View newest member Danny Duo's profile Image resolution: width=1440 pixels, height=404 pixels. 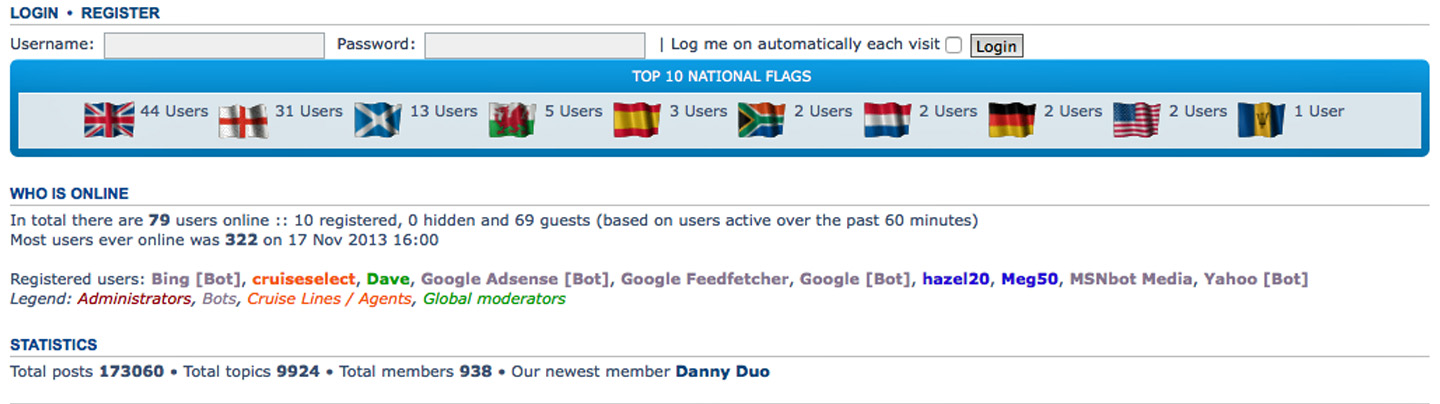click(x=723, y=372)
